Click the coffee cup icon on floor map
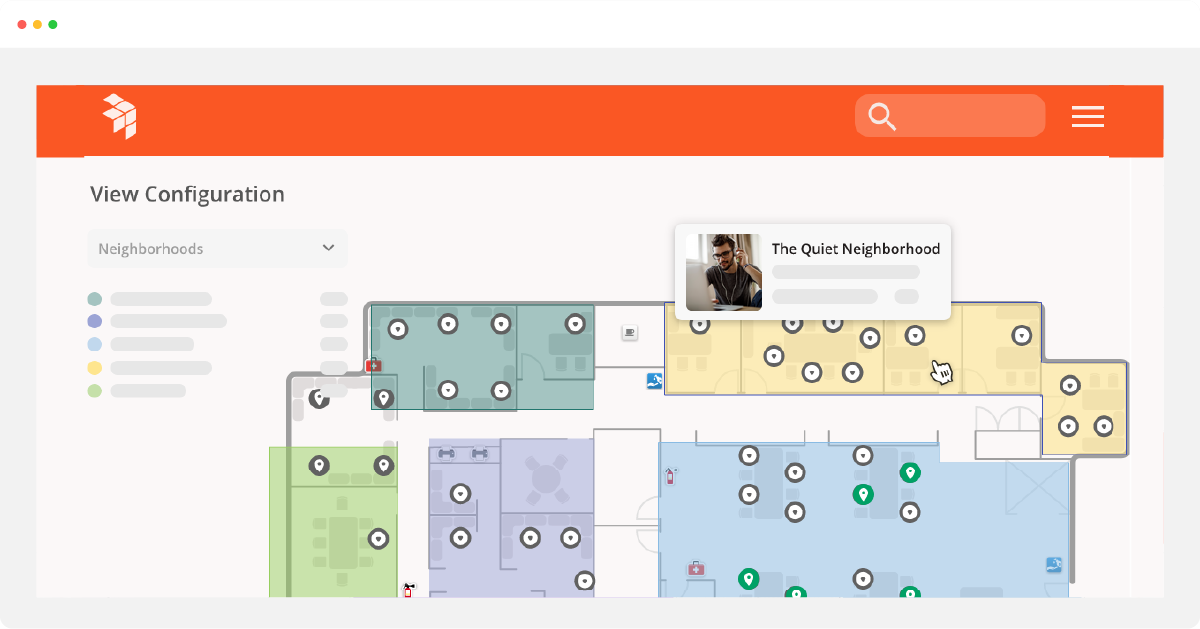 coord(629,332)
